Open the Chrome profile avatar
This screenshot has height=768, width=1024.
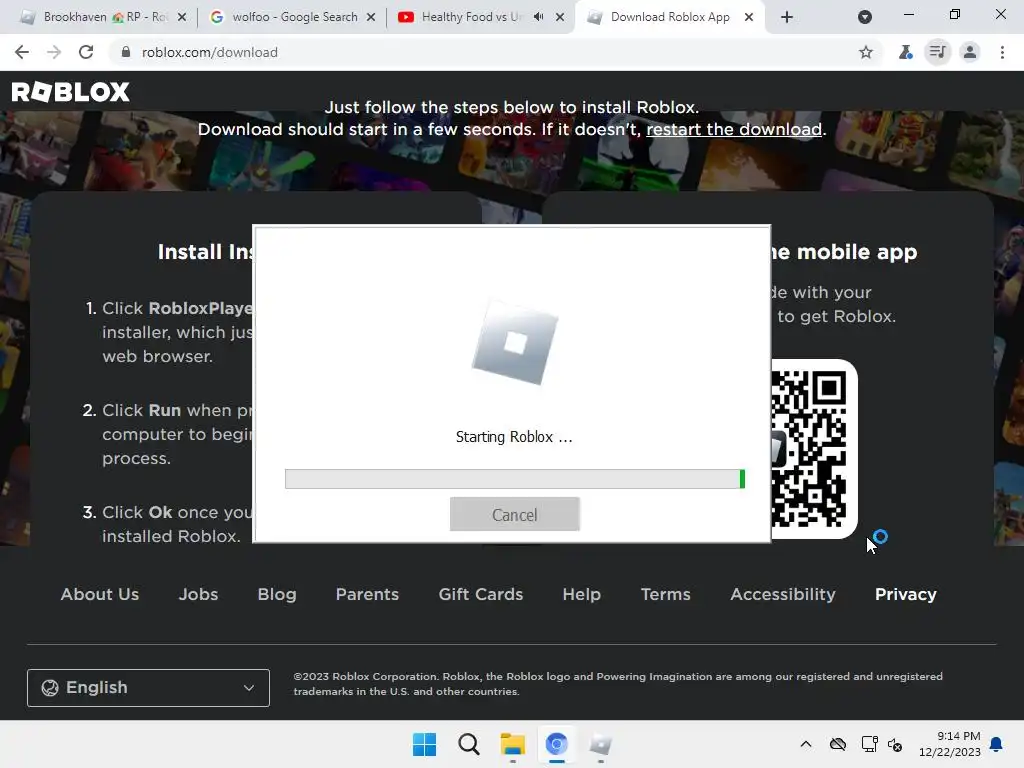coord(970,52)
